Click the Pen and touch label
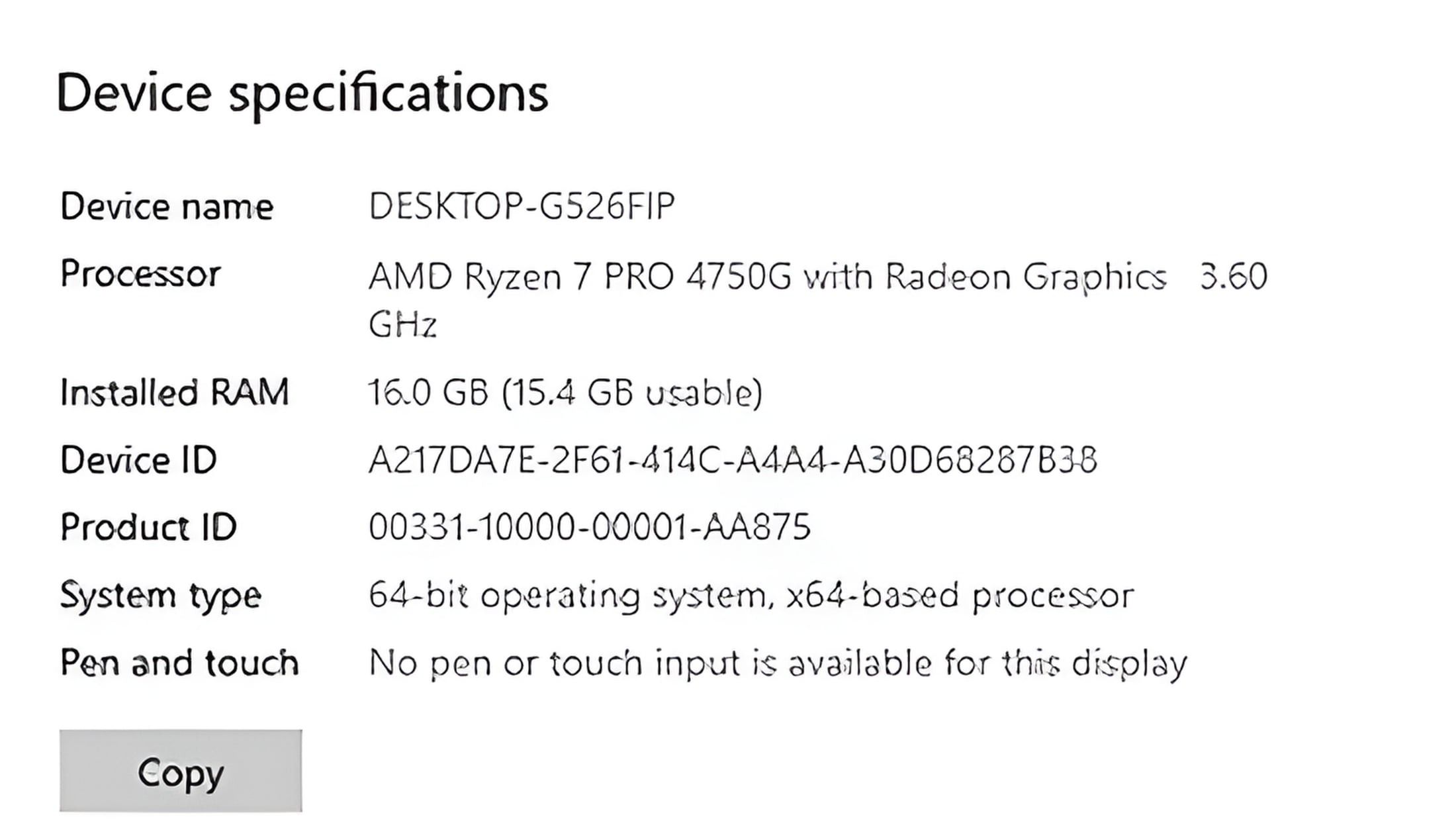This screenshot has width=1456, height=840. (179, 663)
